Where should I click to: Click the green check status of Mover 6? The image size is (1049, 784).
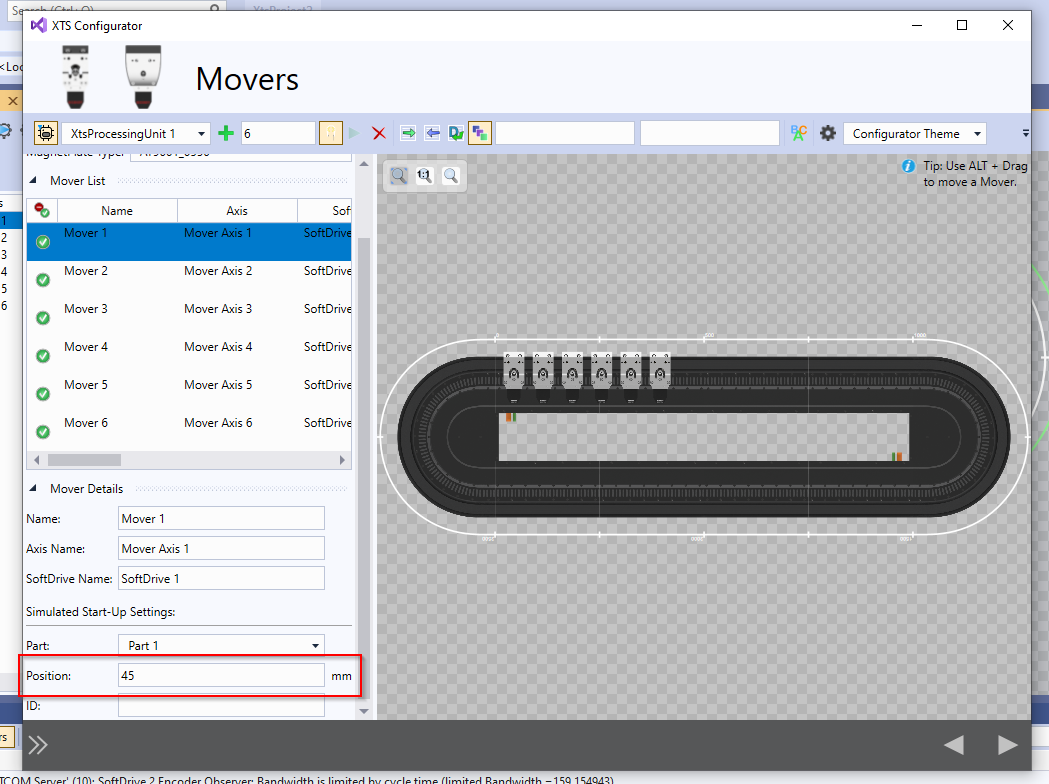[x=43, y=433]
